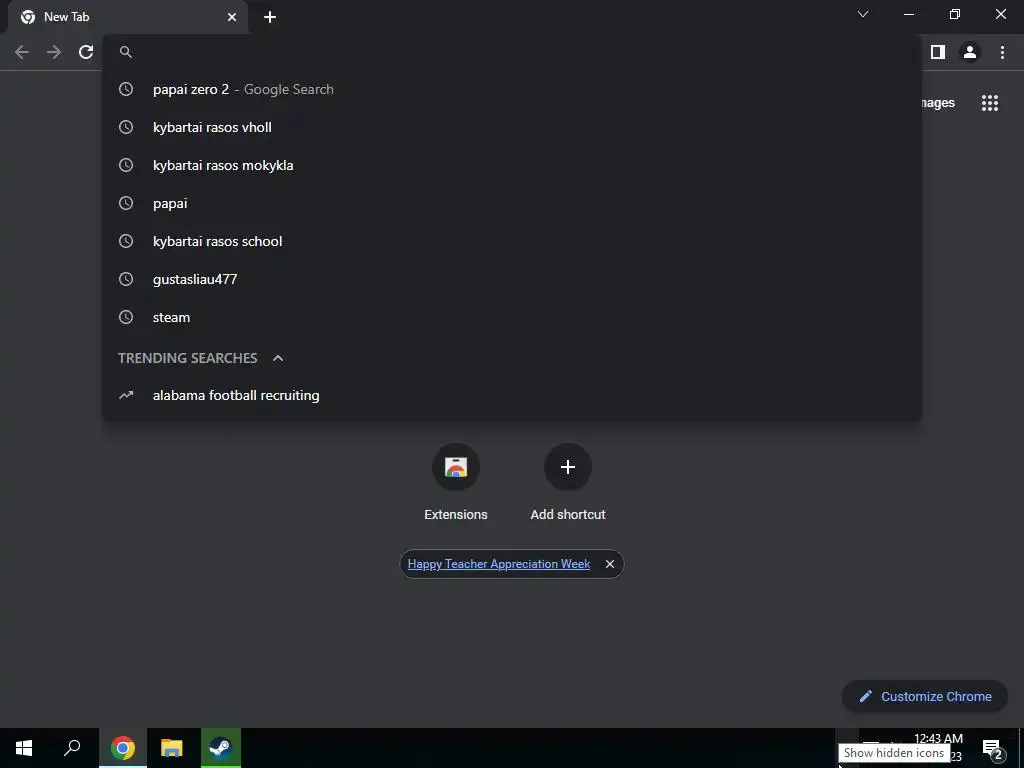Open Happy Teacher Appreciation Week link
The width and height of the screenshot is (1024, 768).
499,564
